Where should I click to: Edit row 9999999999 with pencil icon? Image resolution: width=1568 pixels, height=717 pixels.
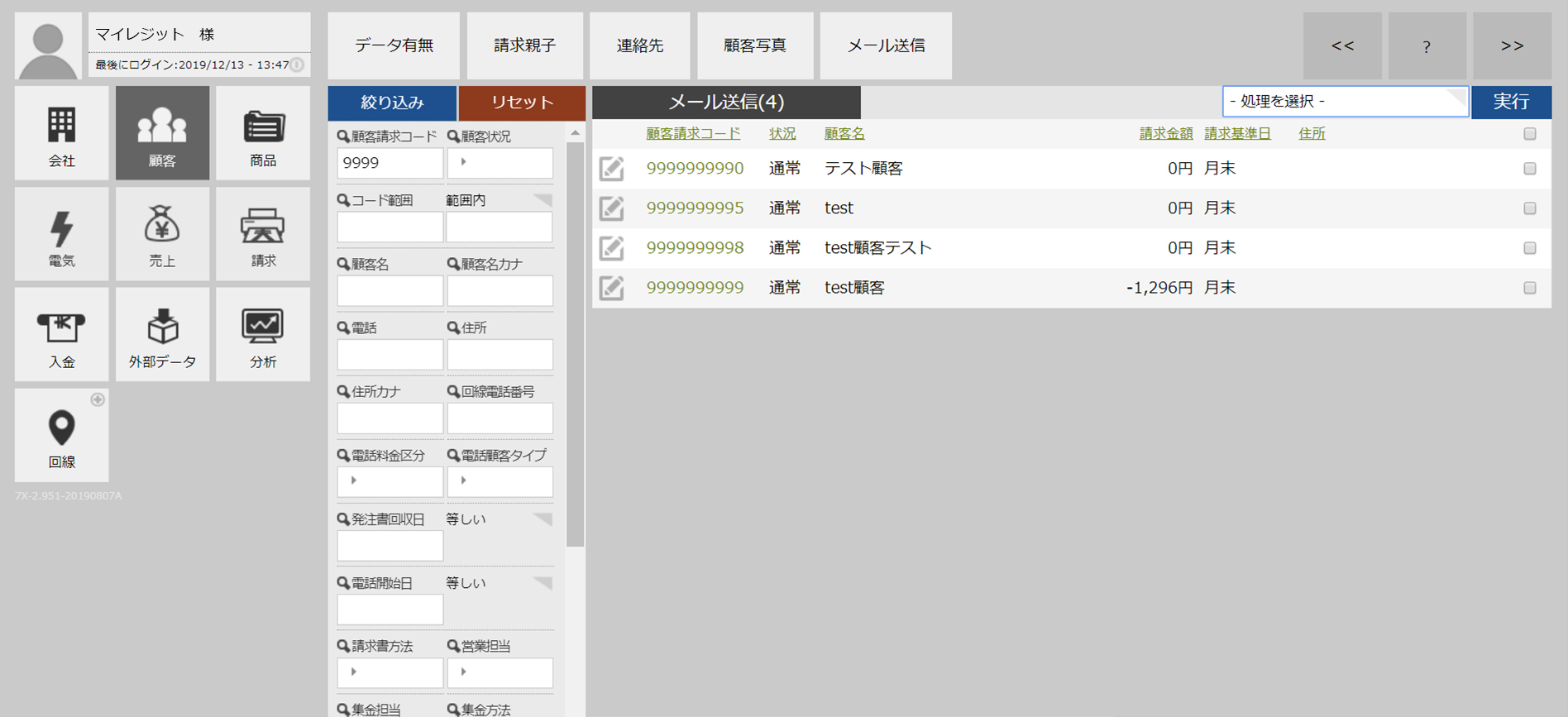click(x=611, y=288)
